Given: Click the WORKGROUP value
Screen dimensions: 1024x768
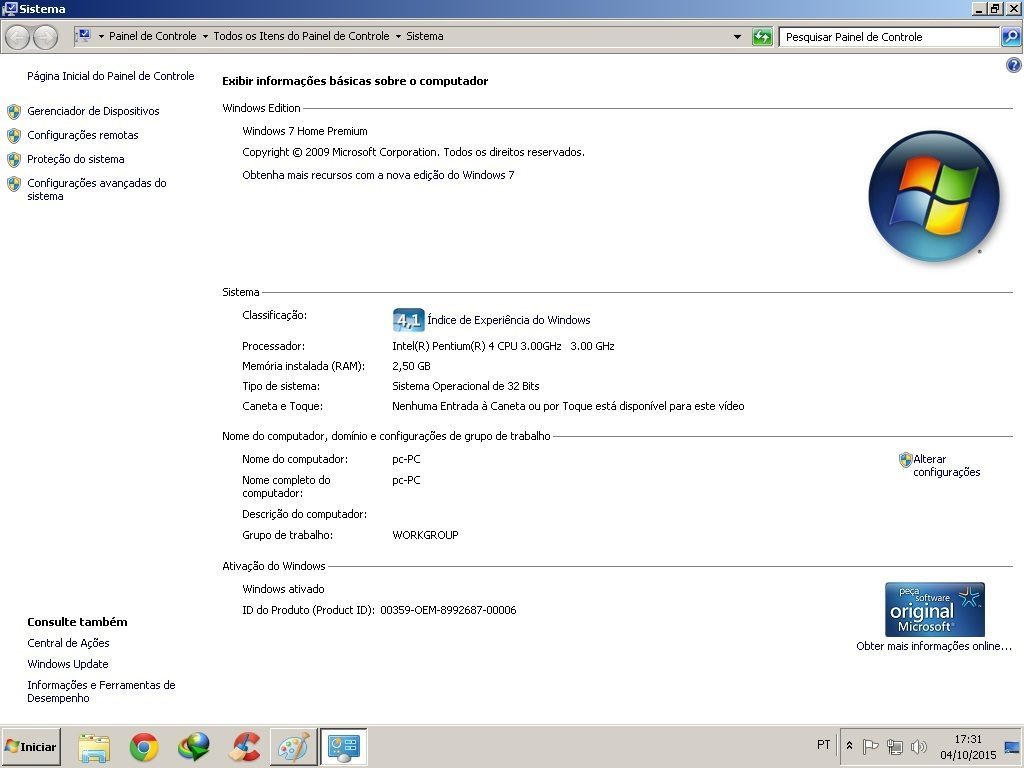Looking at the screenshot, I should pos(425,536).
